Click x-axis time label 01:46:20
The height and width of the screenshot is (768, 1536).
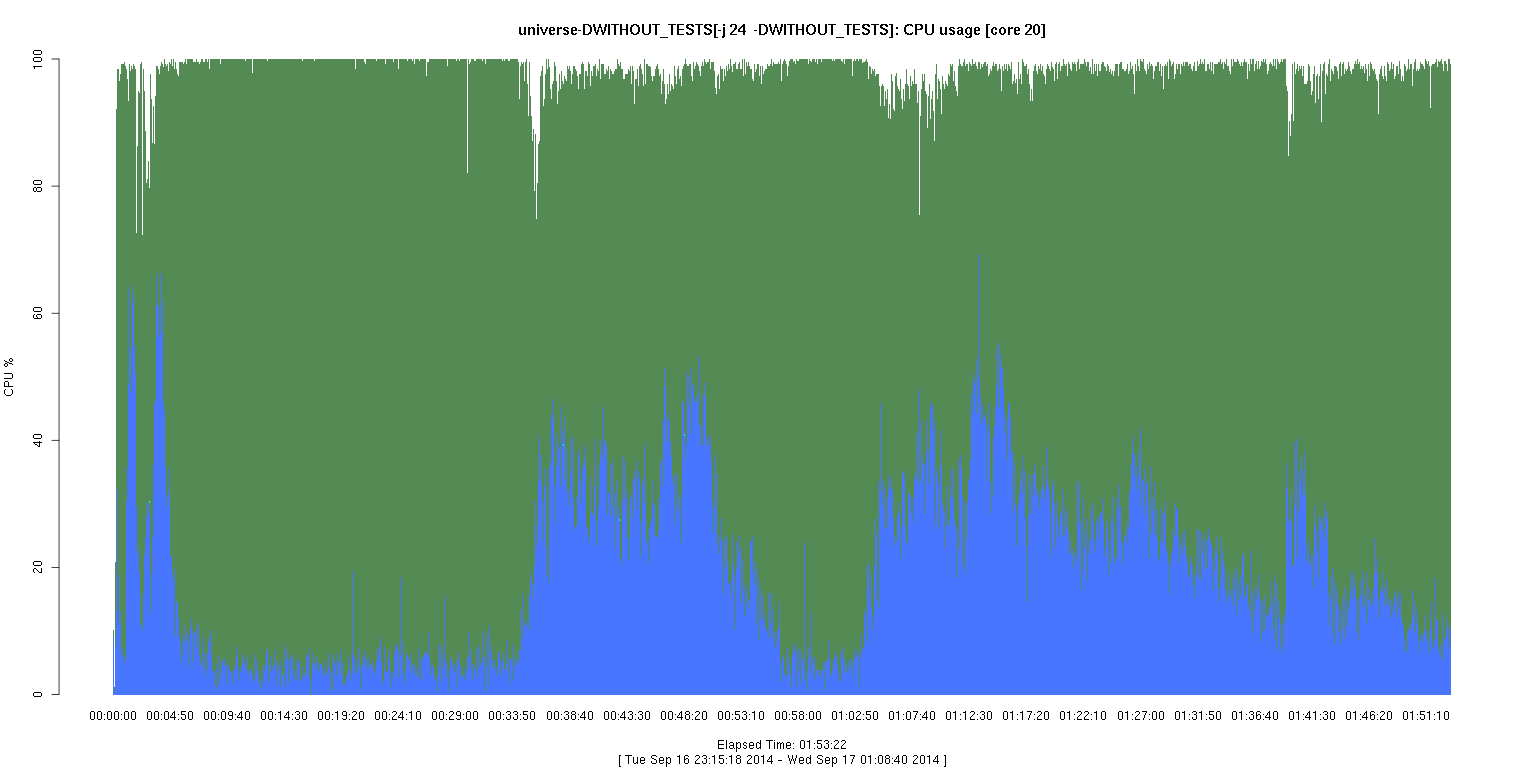tap(1369, 716)
